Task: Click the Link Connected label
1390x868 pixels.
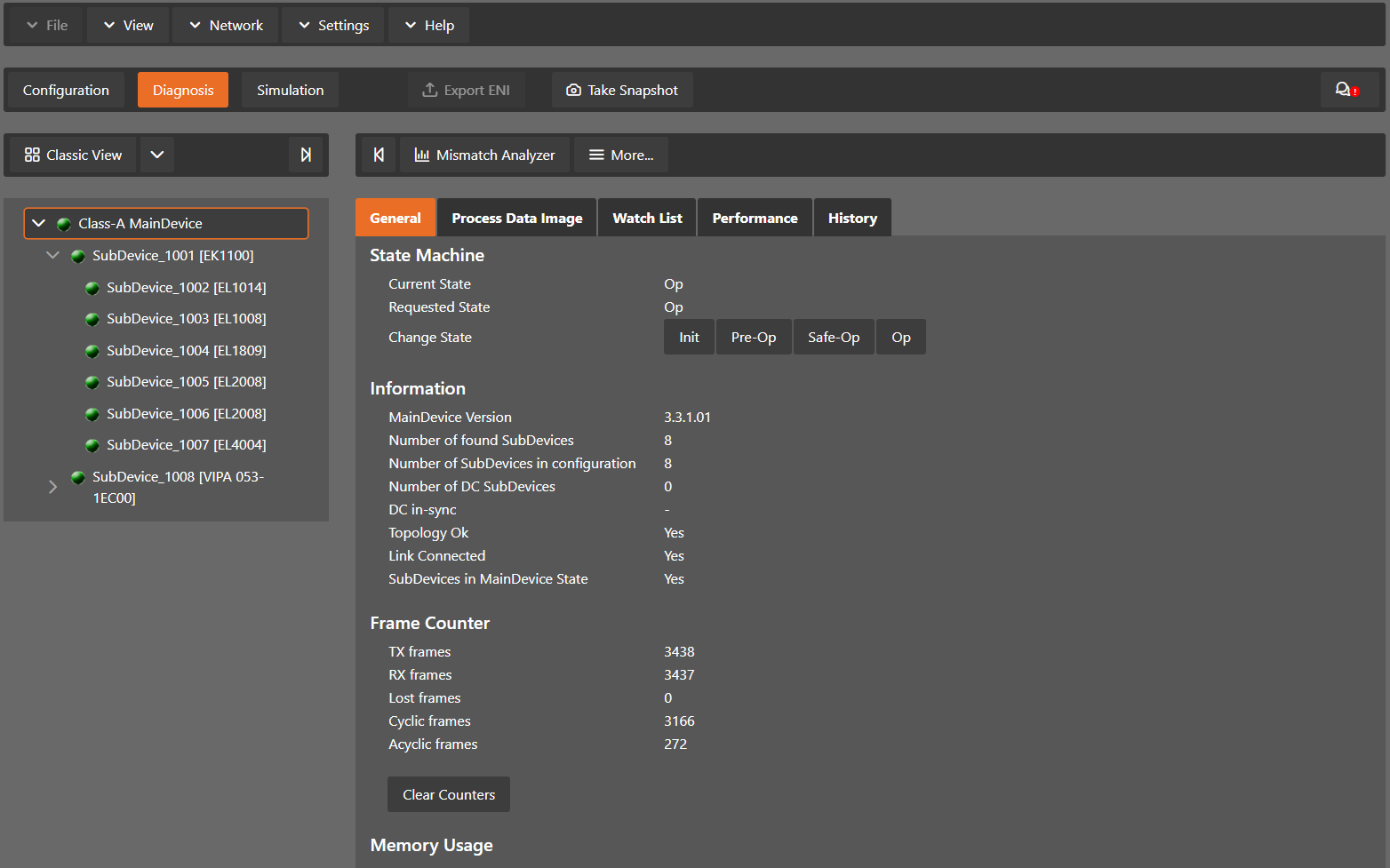Action: pyautogui.click(x=437, y=555)
